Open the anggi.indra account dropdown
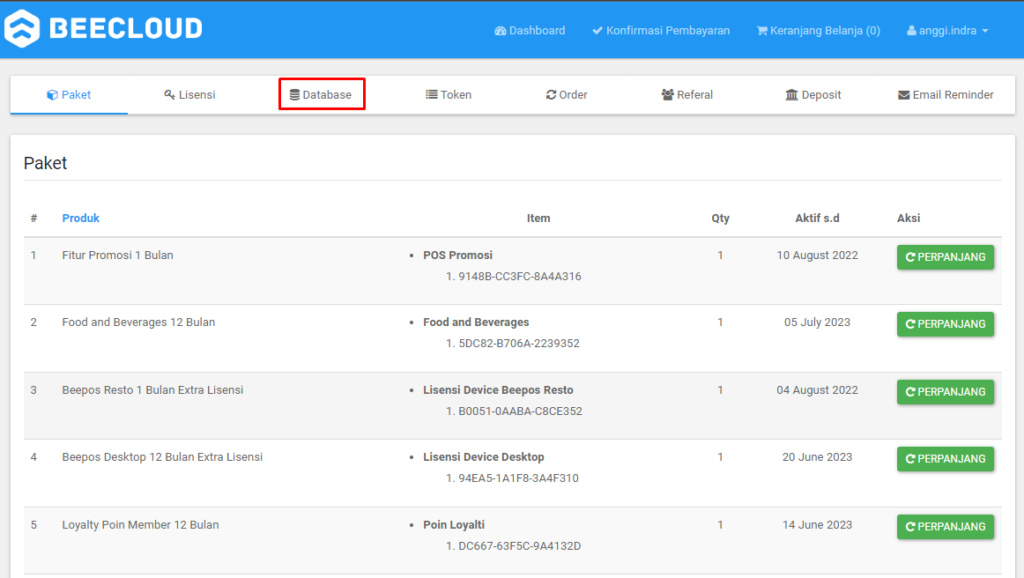 pos(946,30)
